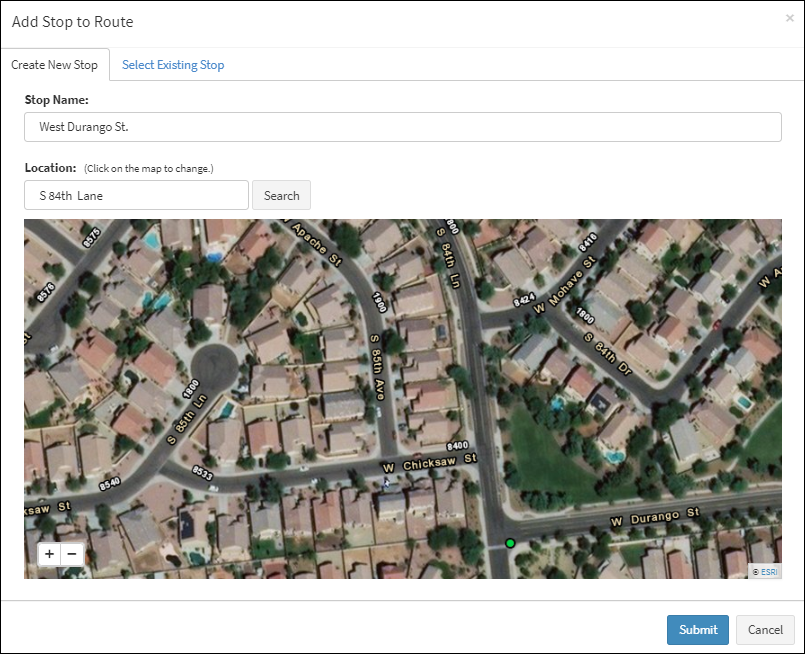Focus the Stop Name text field
The width and height of the screenshot is (805, 654).
(x=402, y=127)
